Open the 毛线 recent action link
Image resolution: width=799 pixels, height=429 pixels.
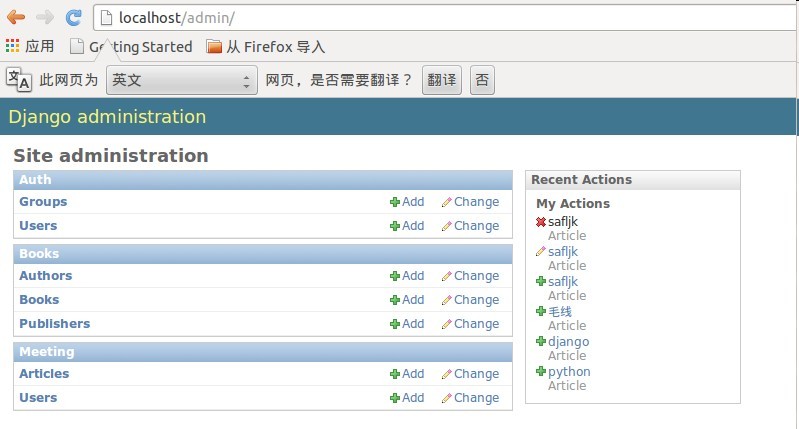coord(560,311)
